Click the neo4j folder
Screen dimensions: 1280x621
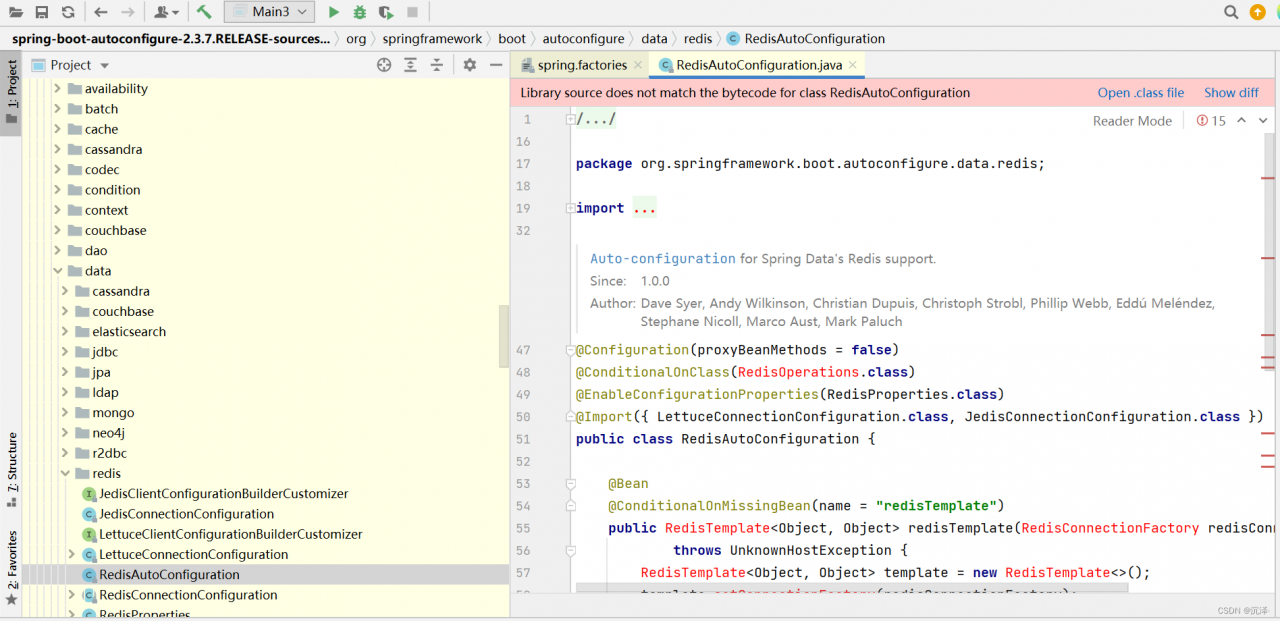108,433
